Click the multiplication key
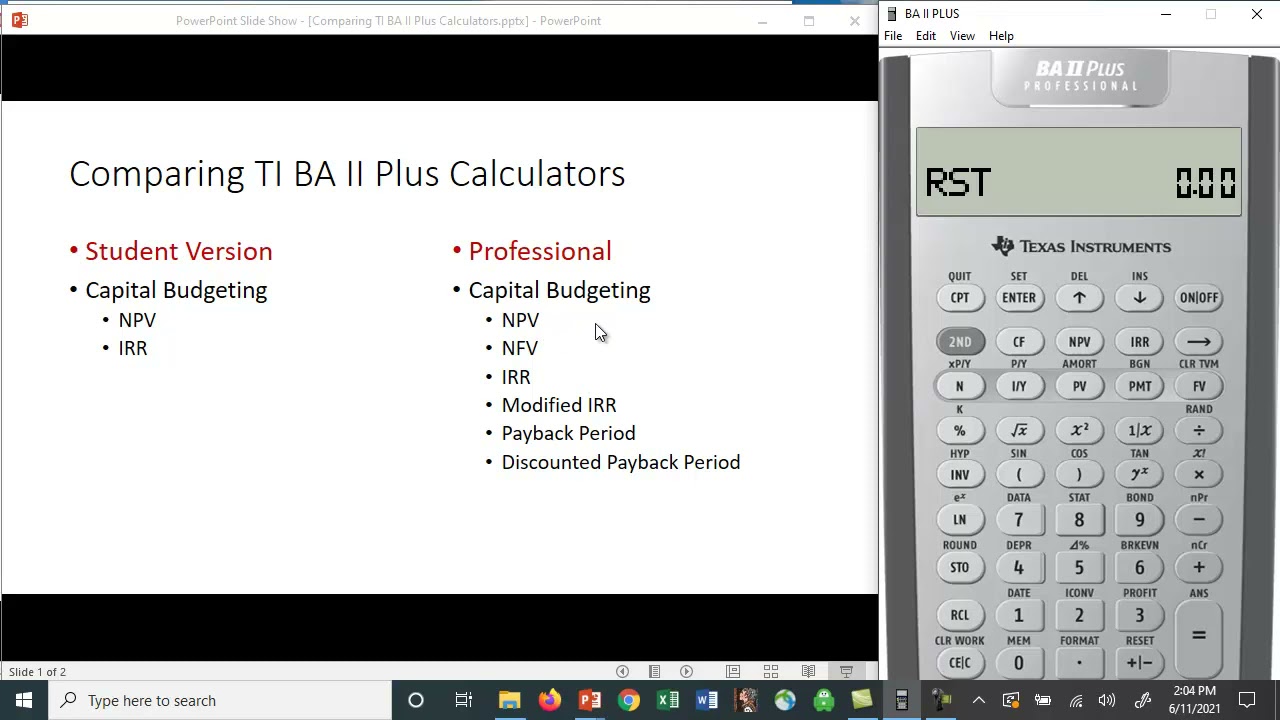Screen dimensions: 1280x720 pyautogui.click(x=1199, y=475)
